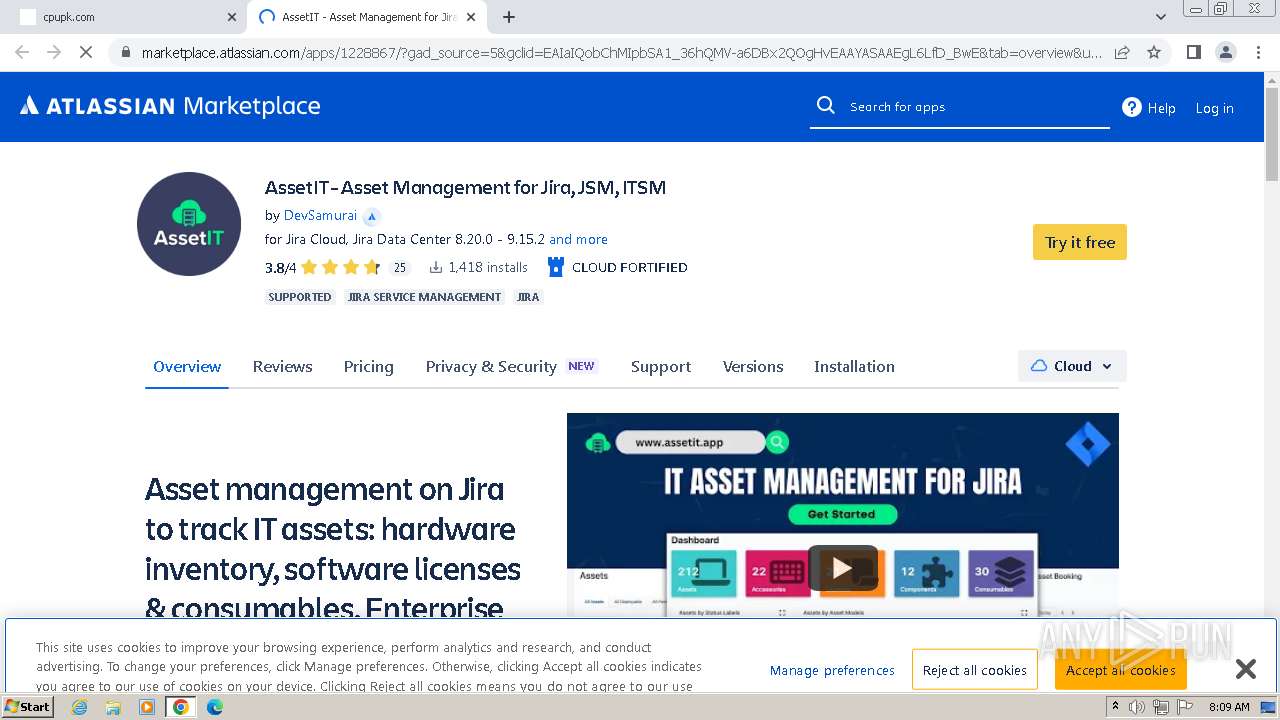Click the Cloud Fortified castle icon
The height and width of the screenshot is (720, 1280).
tap(556, 267)
